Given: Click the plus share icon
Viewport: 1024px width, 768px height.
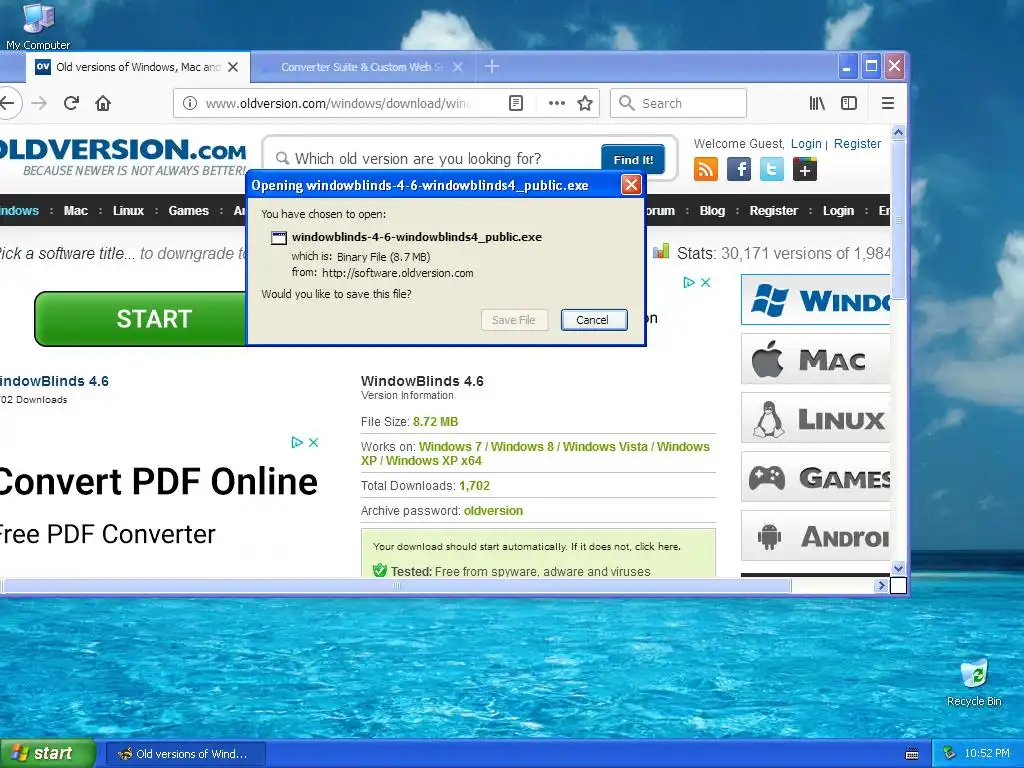Looking at the screenshot, I should [x=805, y=170].
